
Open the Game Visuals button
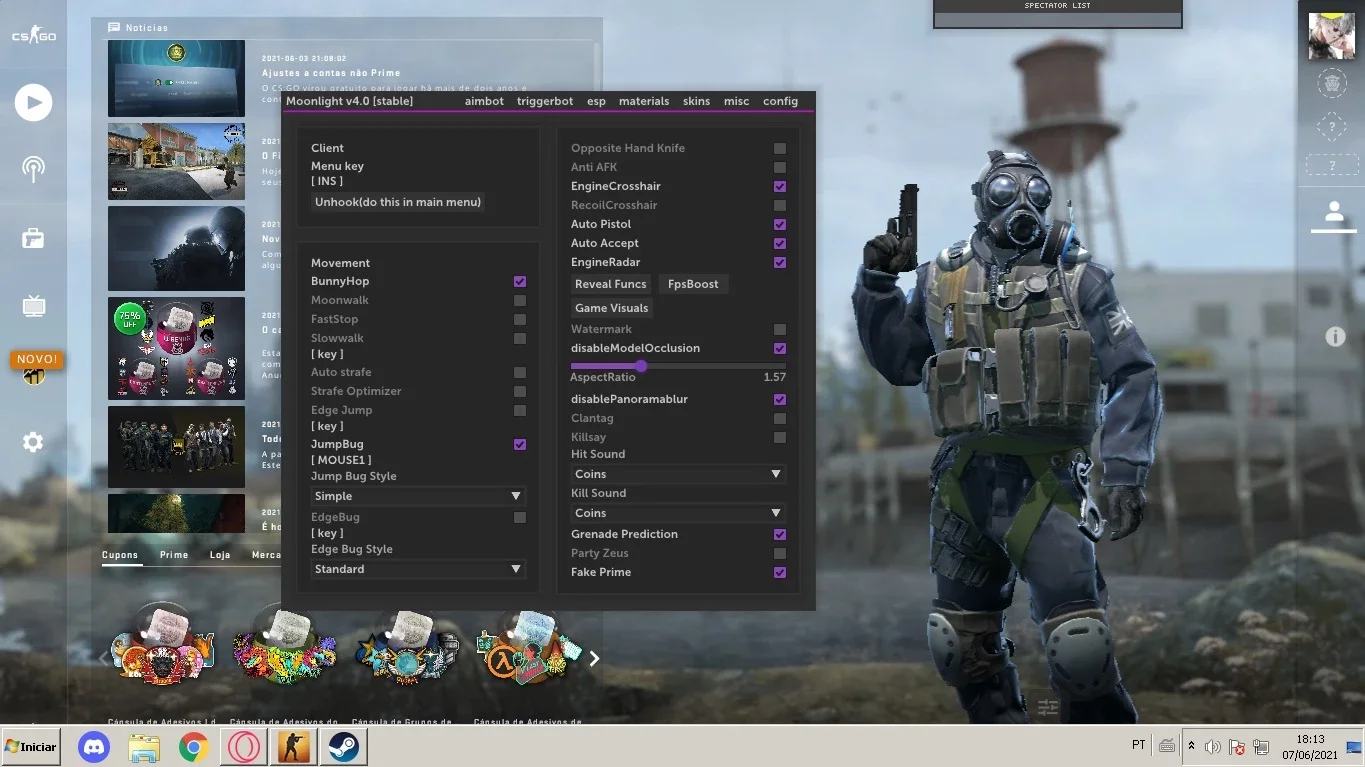(612, 308)
